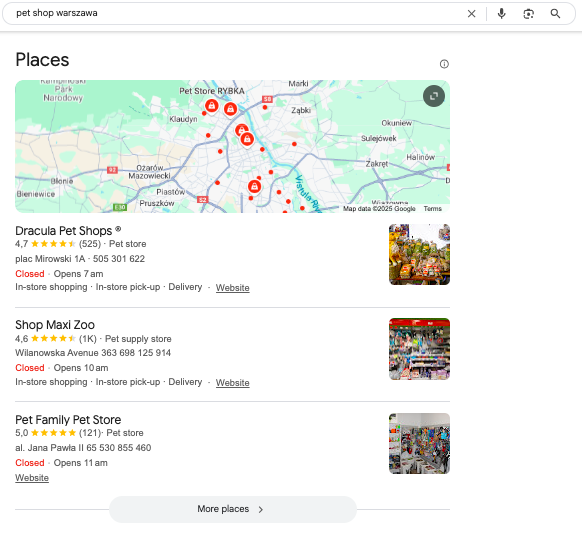Click the Places heading
582x542 pixels.
[42, 60]
